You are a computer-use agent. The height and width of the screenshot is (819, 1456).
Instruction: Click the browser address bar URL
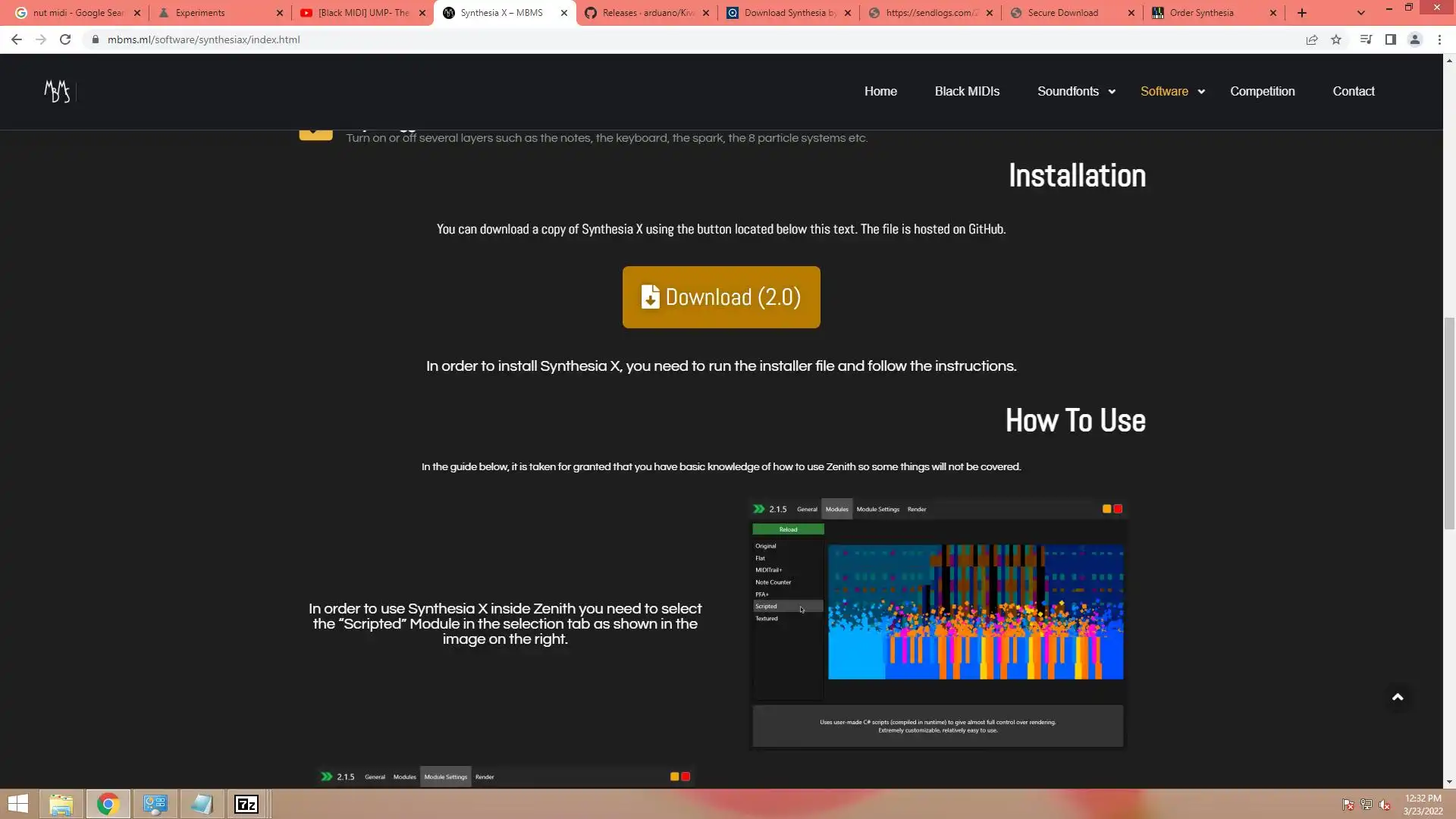(203, 39)
